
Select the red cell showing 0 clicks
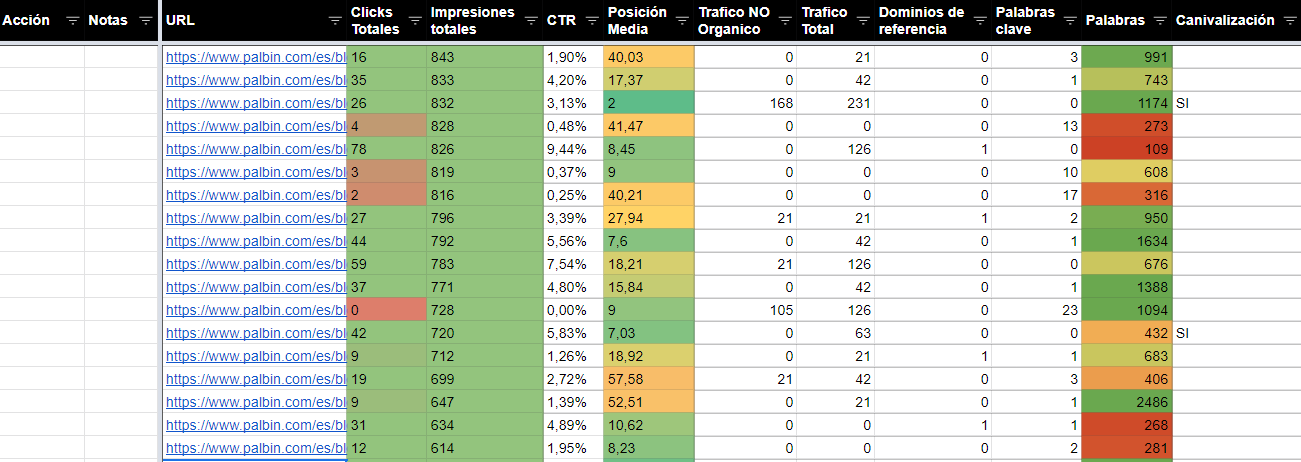(x=386, y=311)
